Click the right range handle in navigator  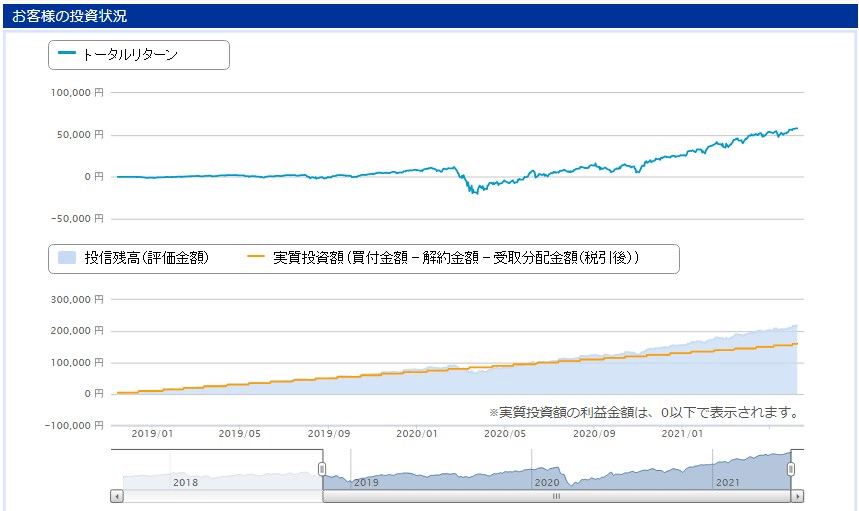click(x=791, y=469)
